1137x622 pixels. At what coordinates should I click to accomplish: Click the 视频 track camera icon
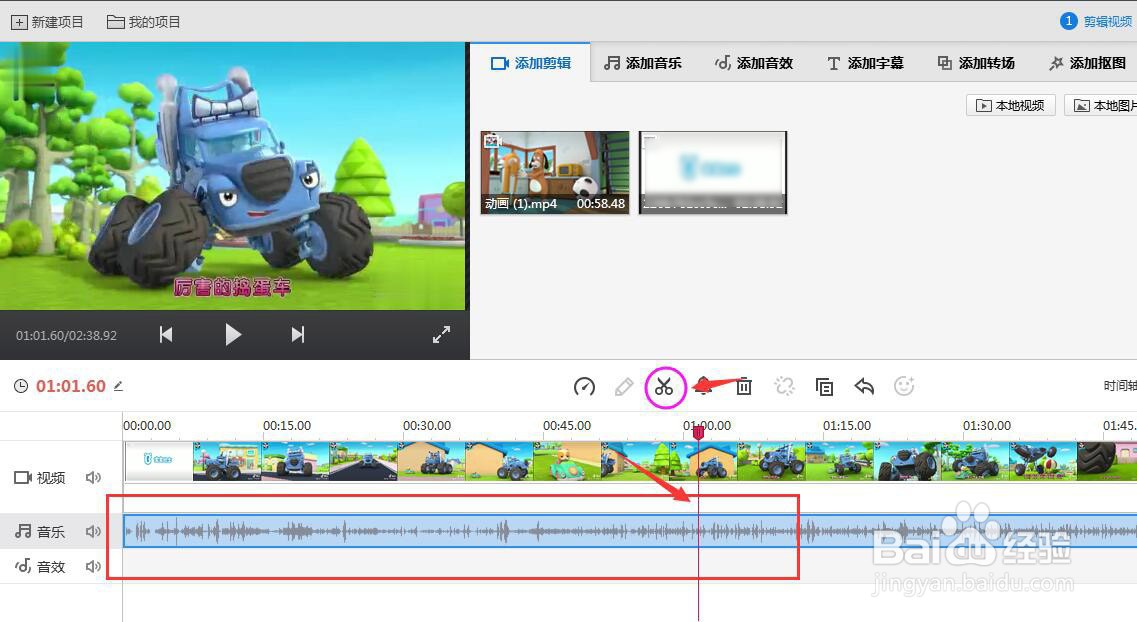tap(22, 477)
